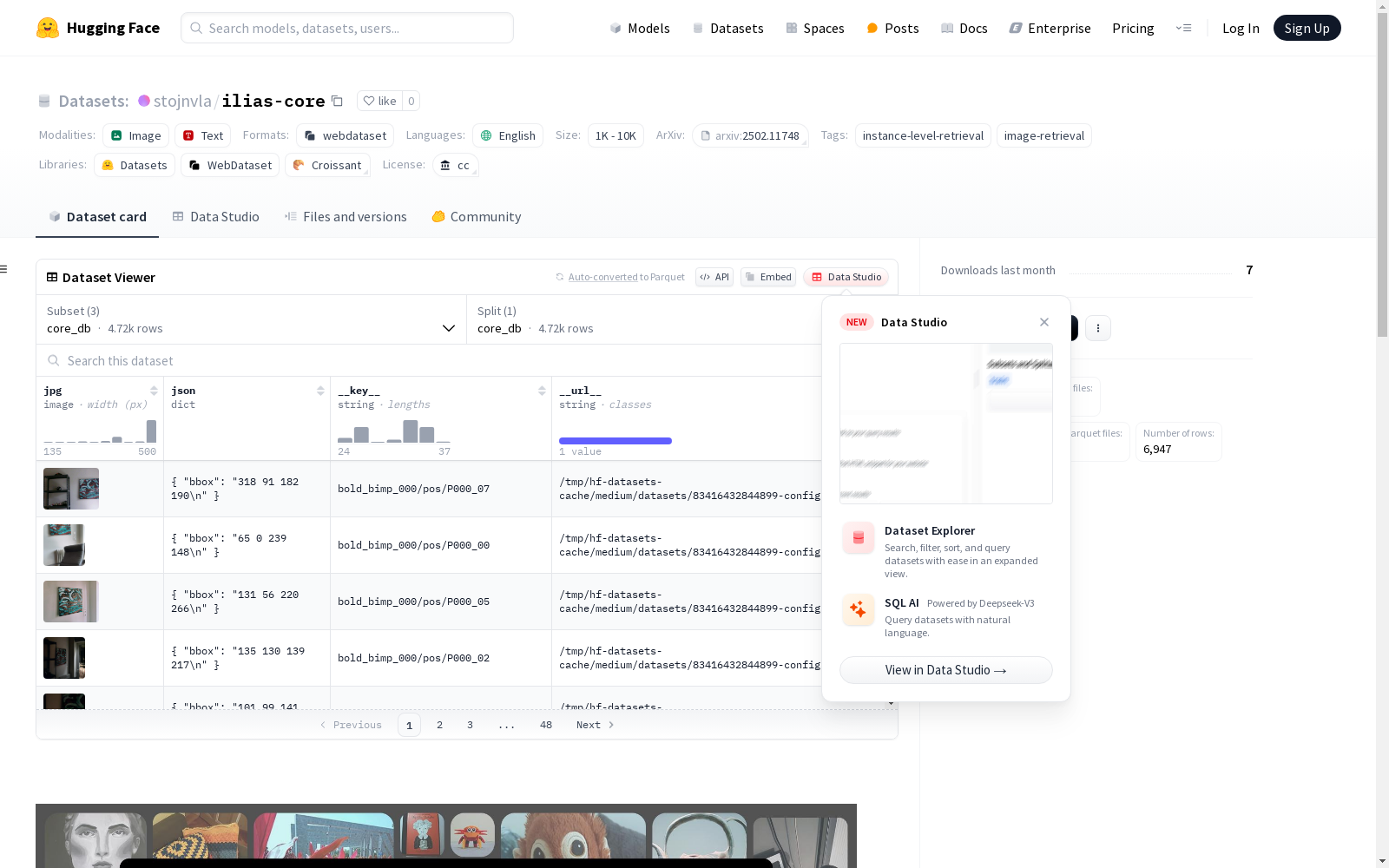Screen dimensions: 1389x868
Task: Select the Dataset card tab
Action: (97, 217)
